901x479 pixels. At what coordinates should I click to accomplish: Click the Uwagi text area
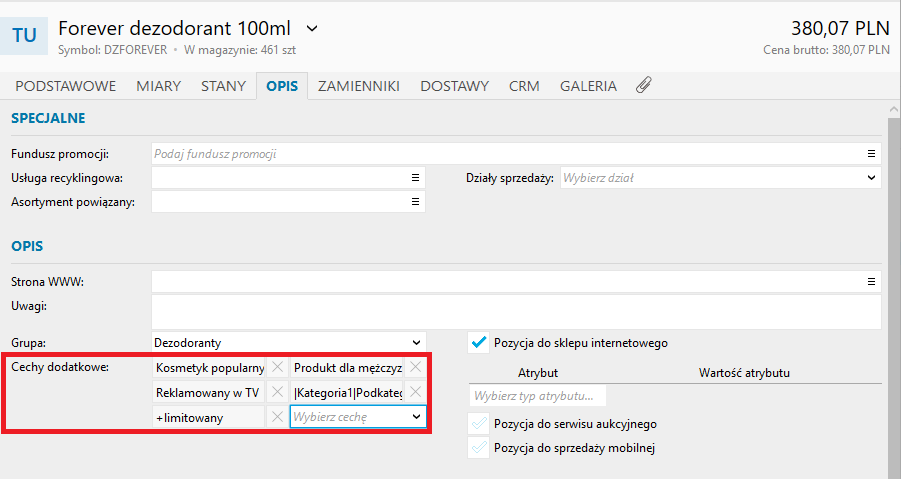[516, 312]
